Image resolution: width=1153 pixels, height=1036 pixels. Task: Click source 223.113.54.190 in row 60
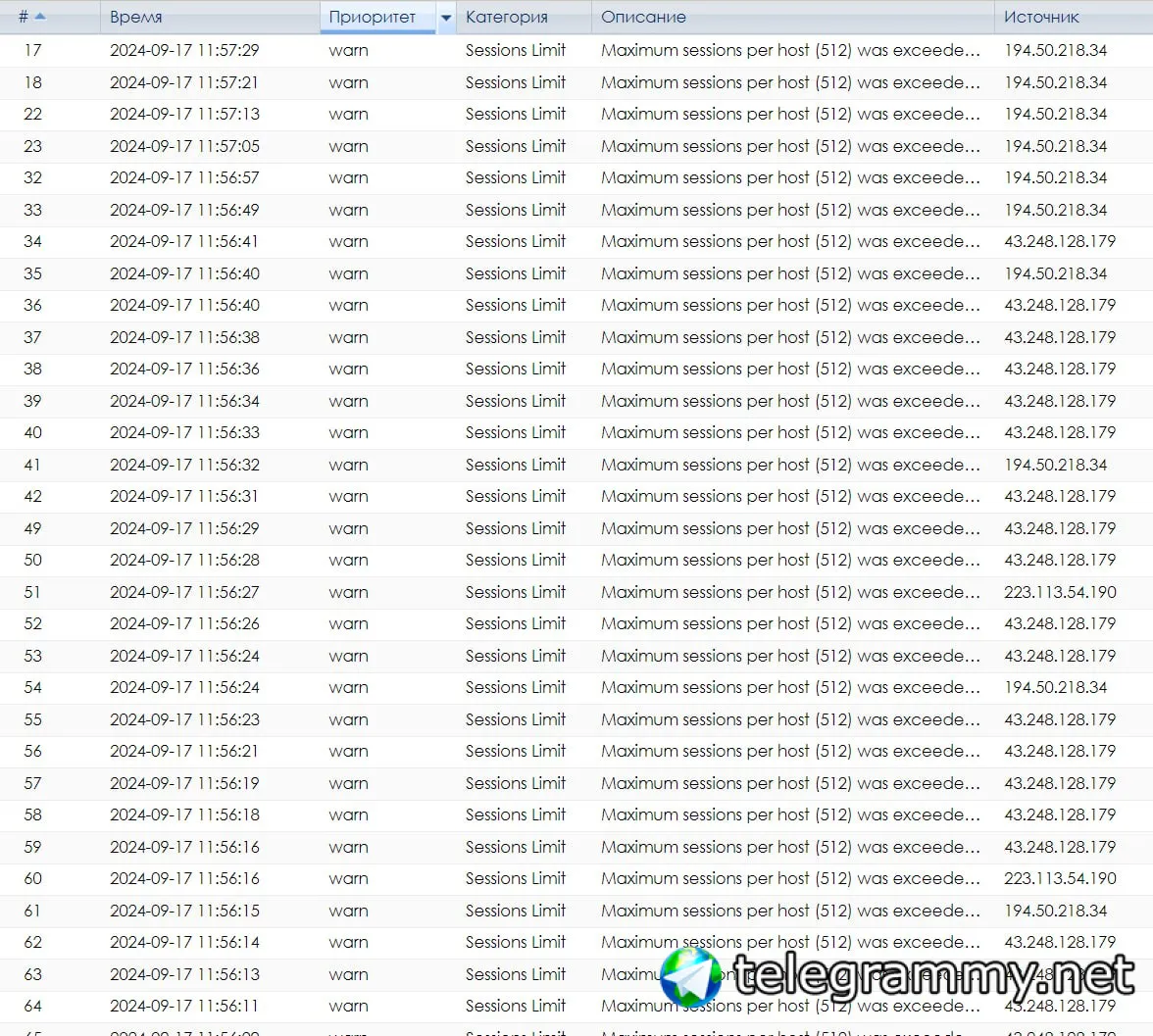pos(1060,878)
